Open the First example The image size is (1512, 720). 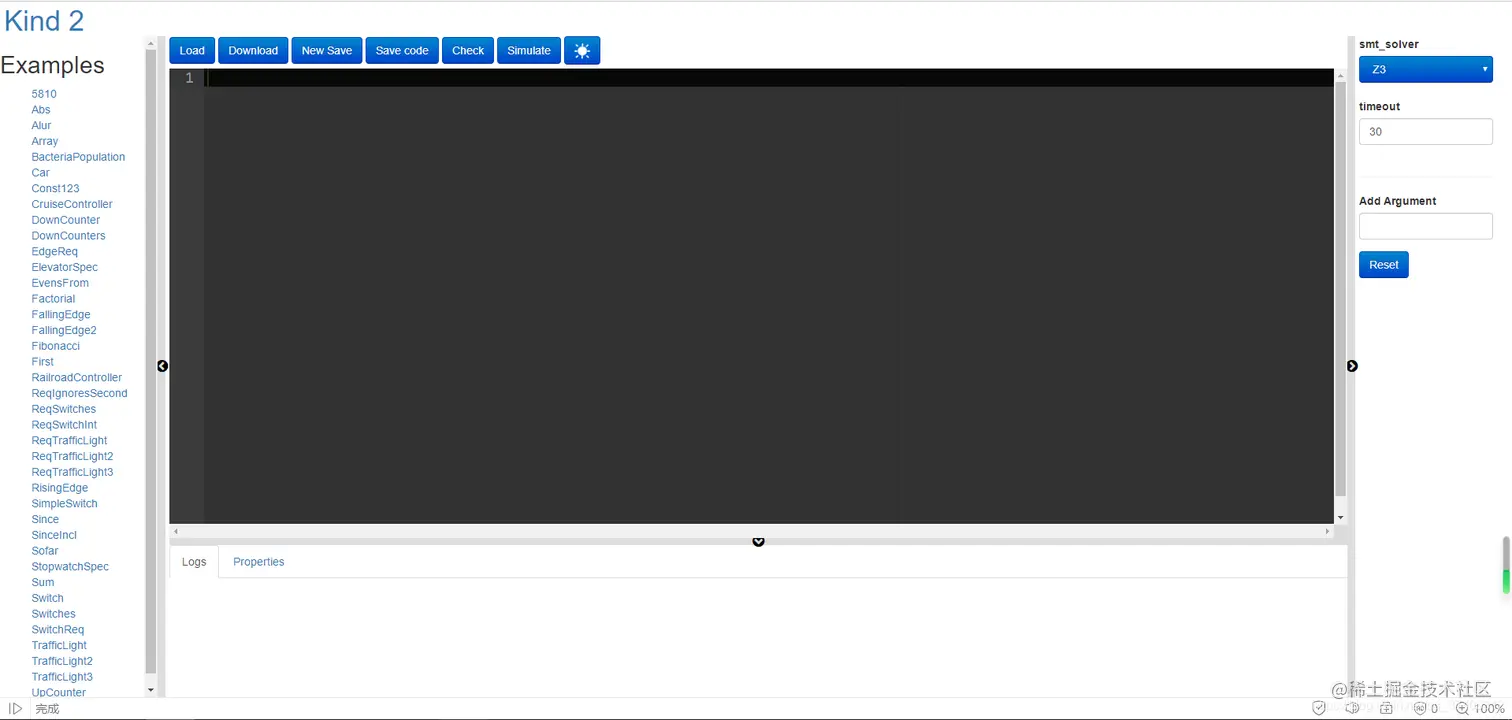click(x=43, y=362)
